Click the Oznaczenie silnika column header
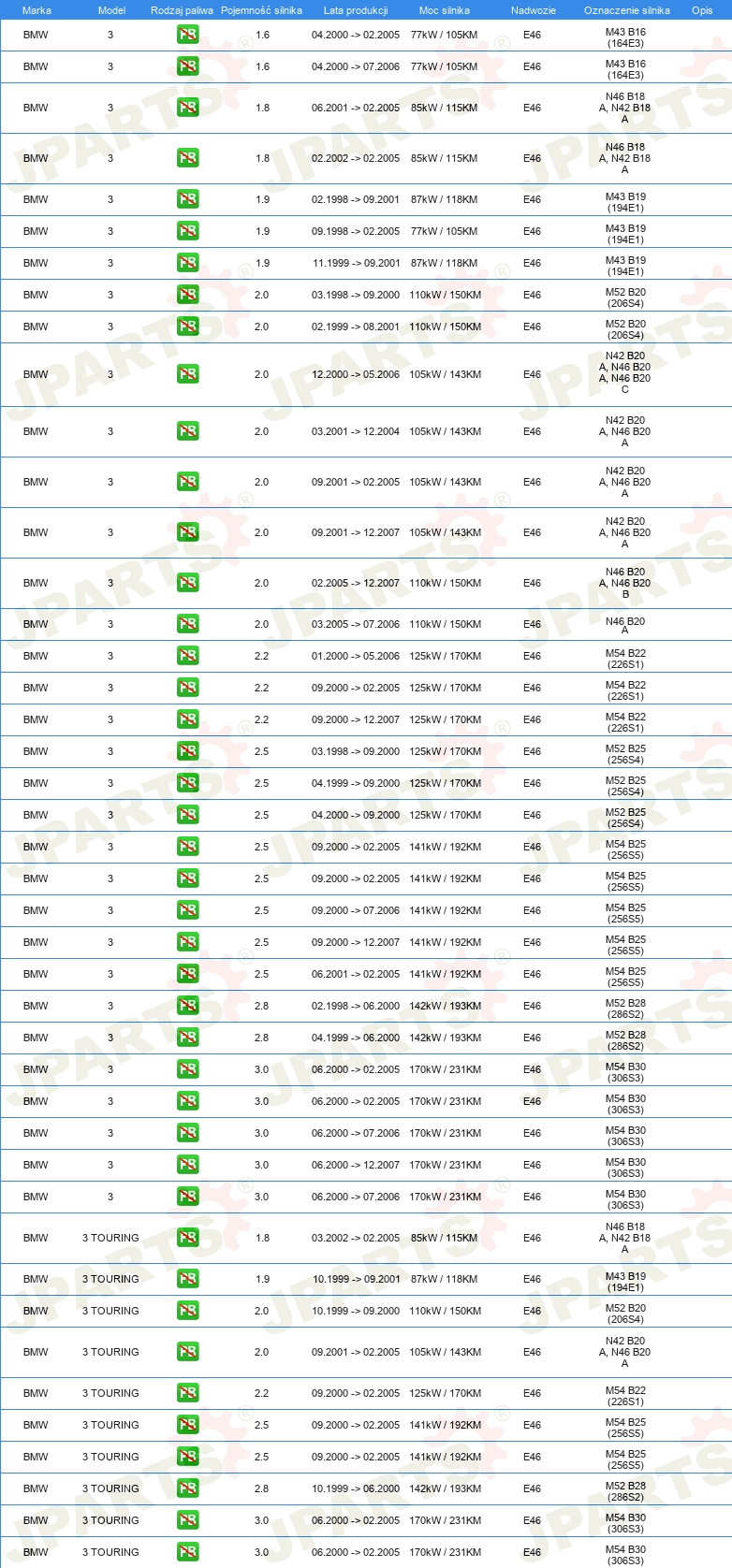 [627, 10]
